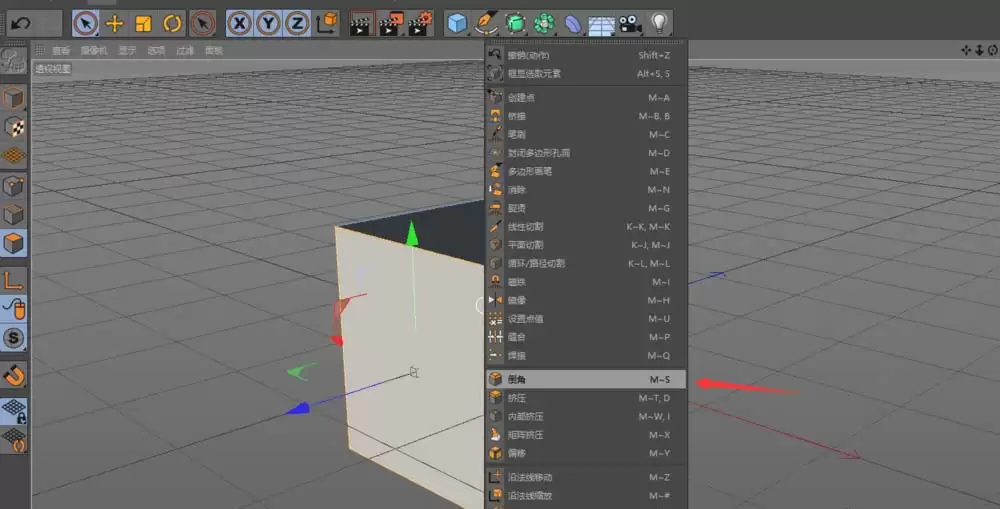Toggle the coordinate system icon
The height and width of the screenshot is (509, 1000).
point(327,24)
